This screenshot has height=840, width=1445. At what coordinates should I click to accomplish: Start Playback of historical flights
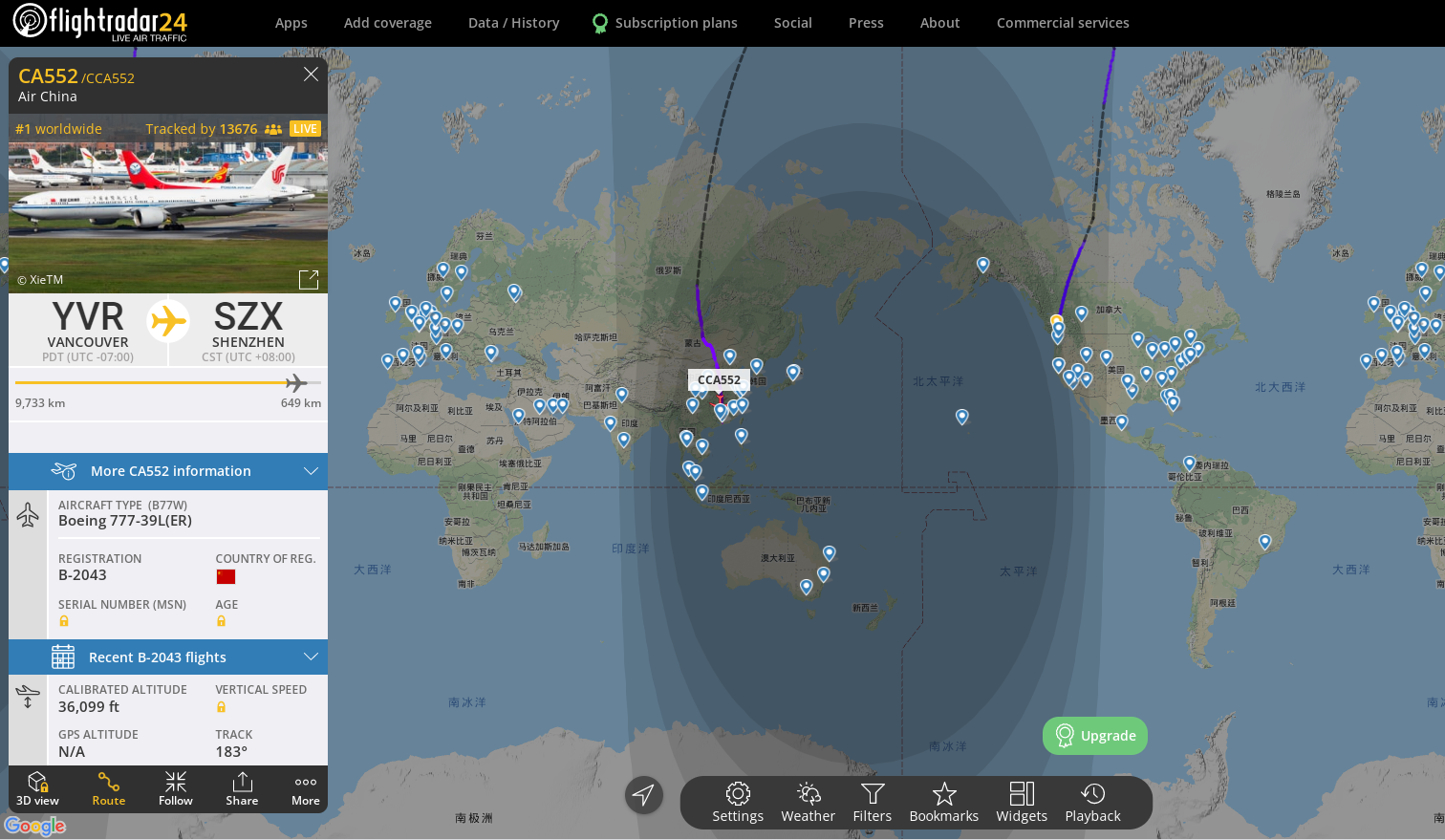point(1092,803)
